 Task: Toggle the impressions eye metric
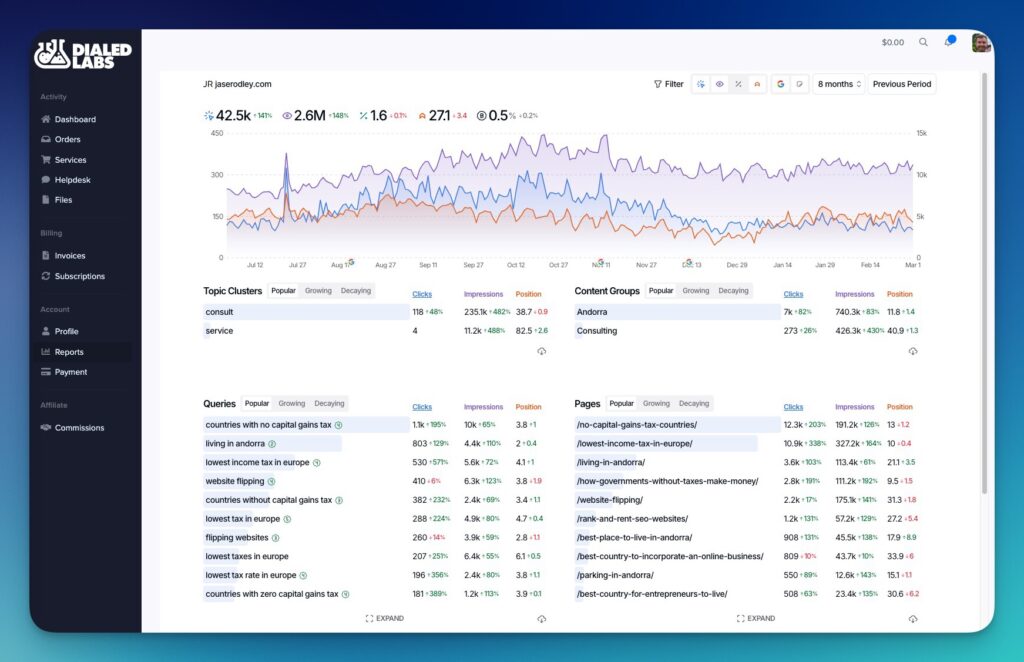[x=720, y=84]
